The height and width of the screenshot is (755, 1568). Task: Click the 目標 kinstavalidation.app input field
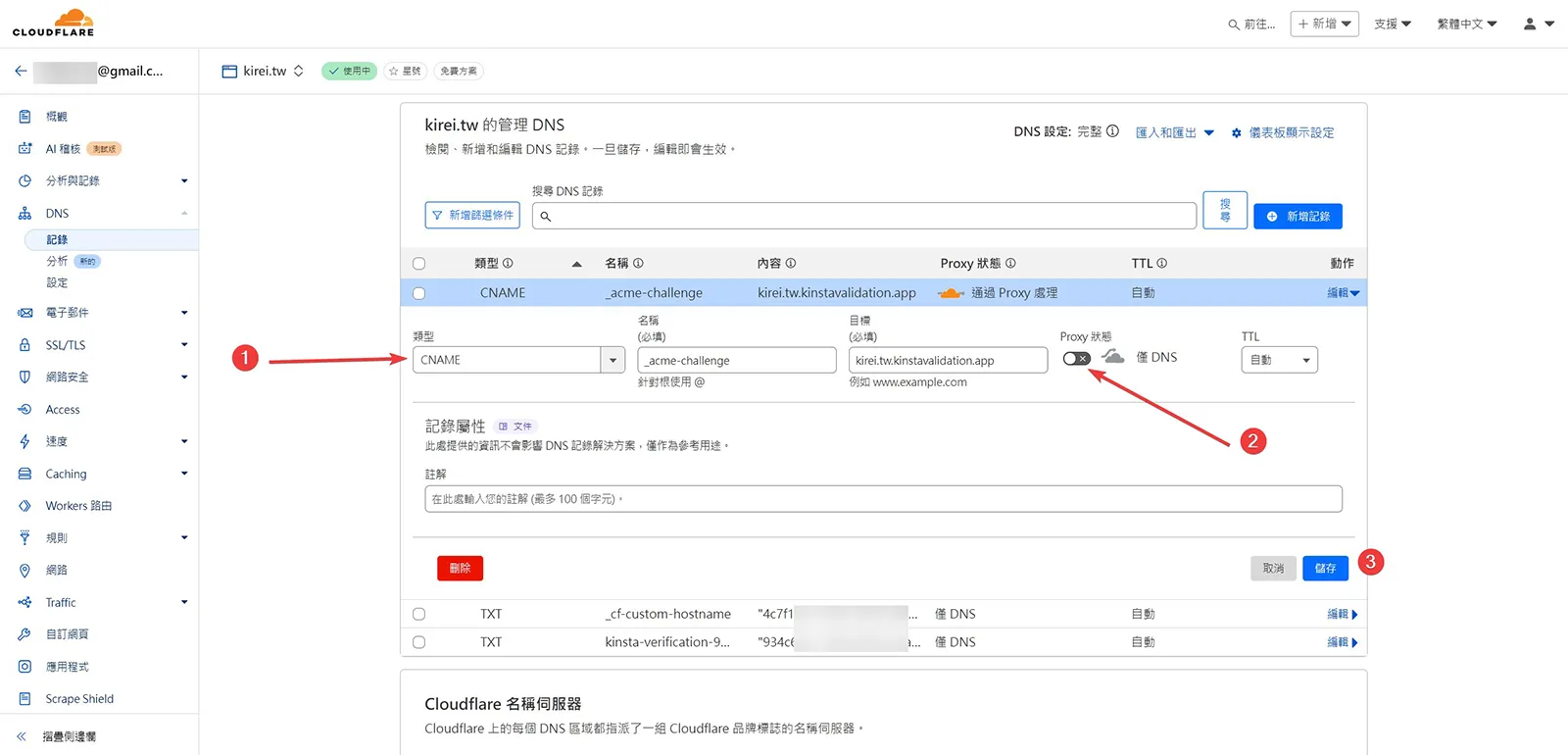(x=949, y=360)
